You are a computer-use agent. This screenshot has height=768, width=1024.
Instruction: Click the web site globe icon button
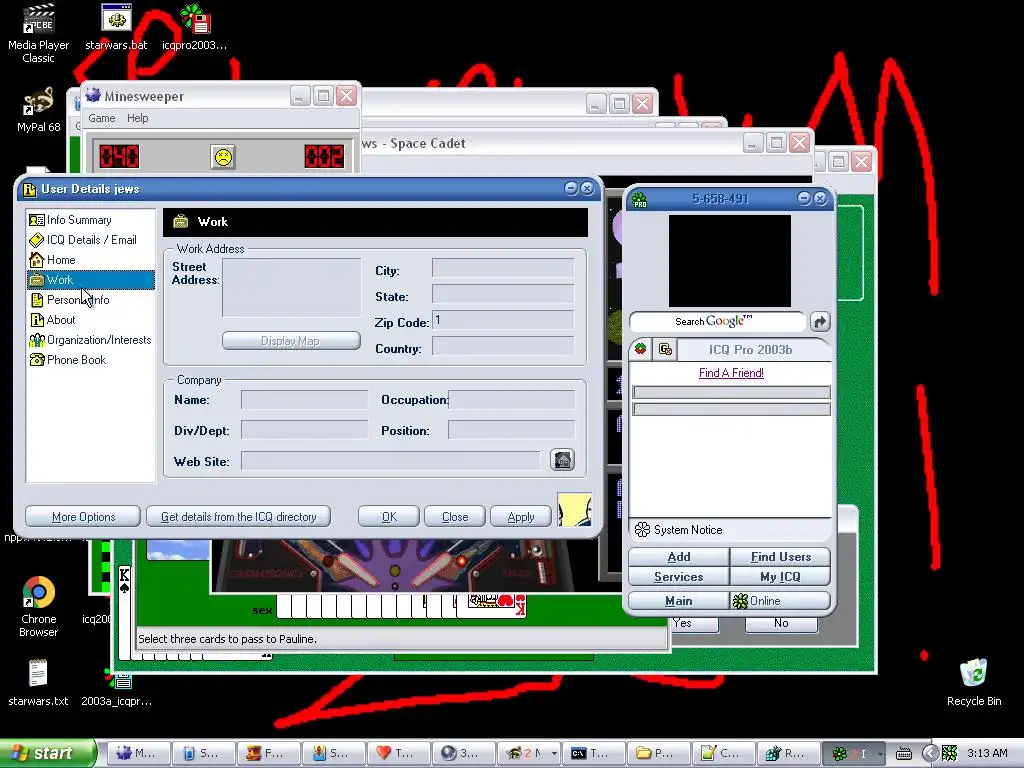pyautogui.click(x=562, y=460)
